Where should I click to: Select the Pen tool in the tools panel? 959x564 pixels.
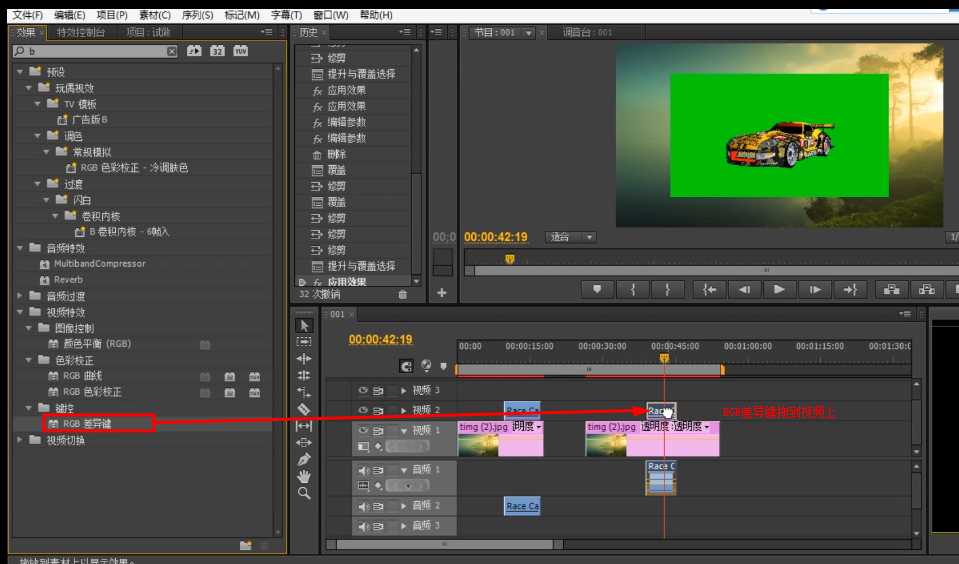click(304, 459)
